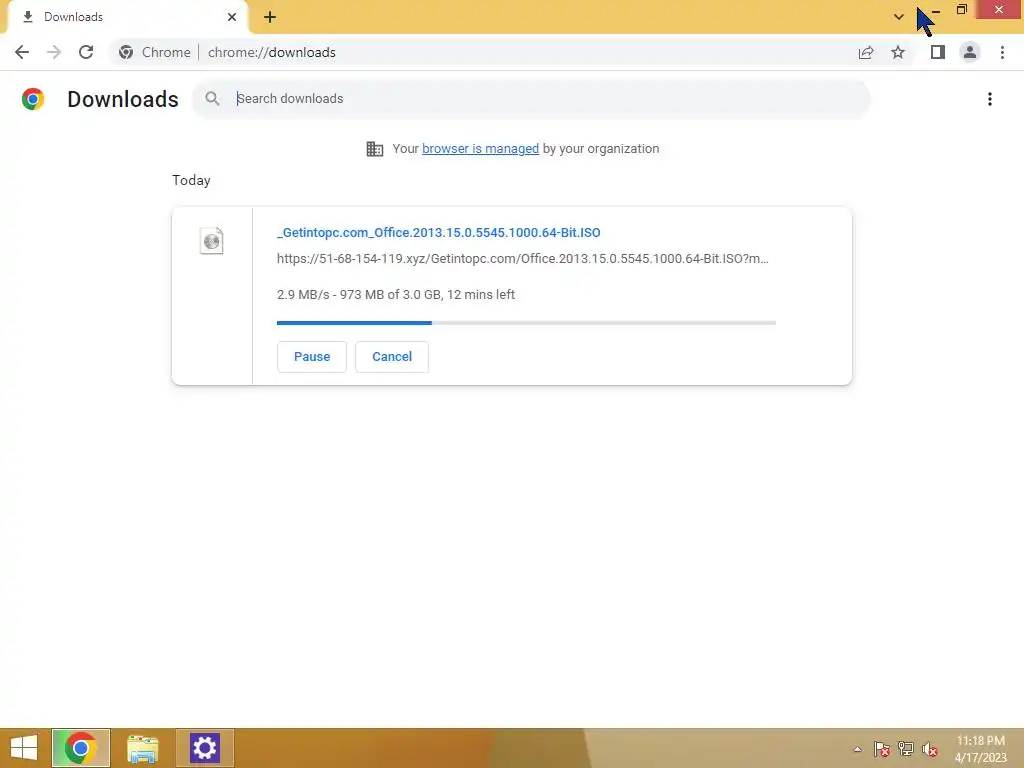The height and width of the screenshot is (768, 1024).
Task: Click the ISO file icon thumbnail
Action: pos(212,241)
